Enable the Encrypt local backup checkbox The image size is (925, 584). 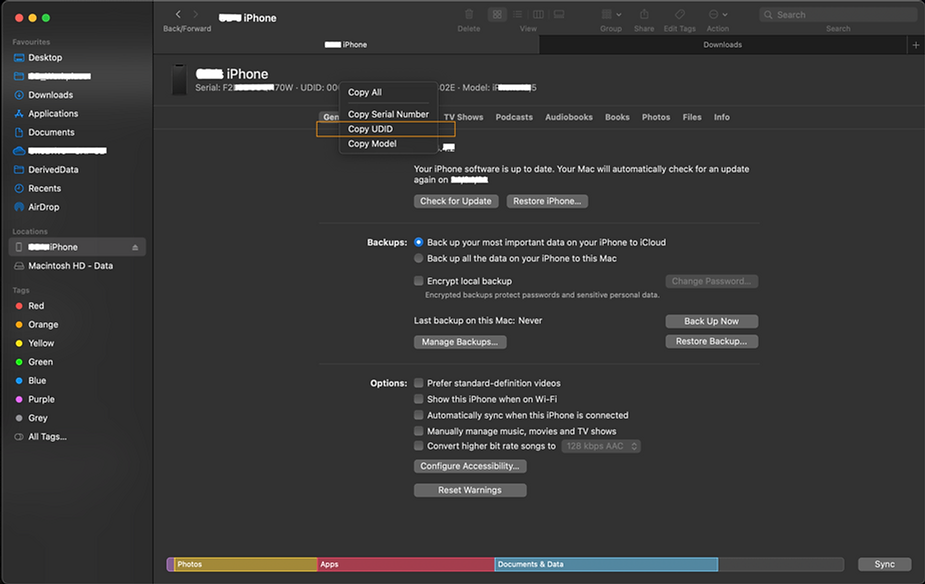(x=419, y=281)
